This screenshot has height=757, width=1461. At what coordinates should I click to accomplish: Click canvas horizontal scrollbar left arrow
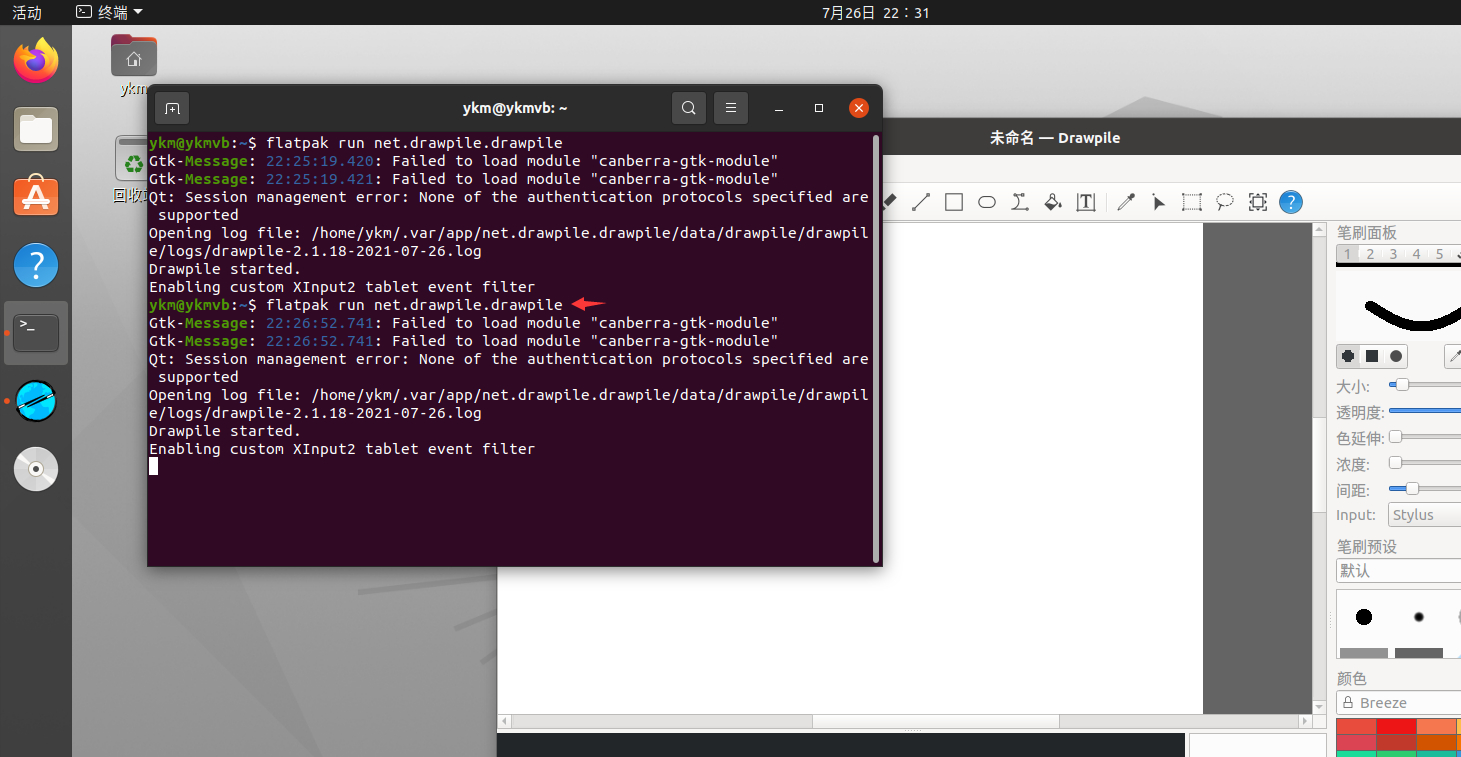tap(504, 721)
